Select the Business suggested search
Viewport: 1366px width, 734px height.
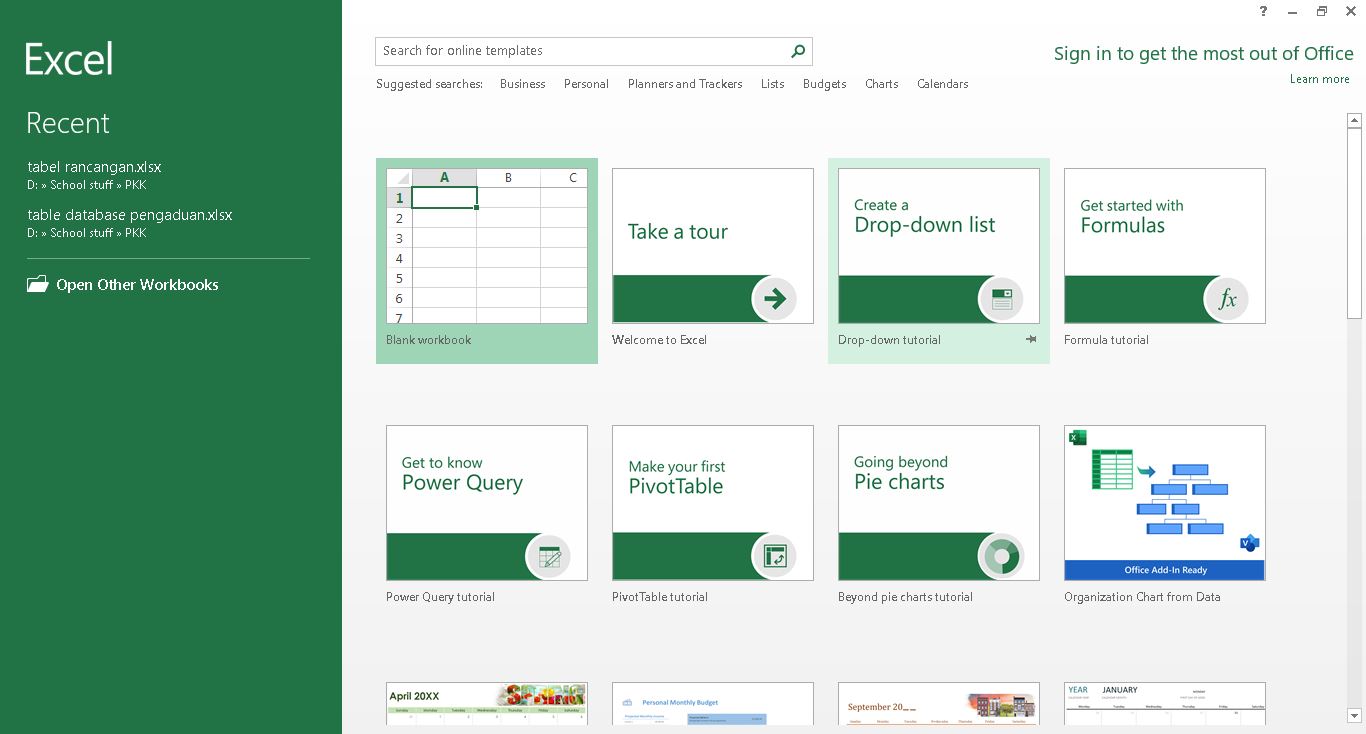[x=522, y=84]
